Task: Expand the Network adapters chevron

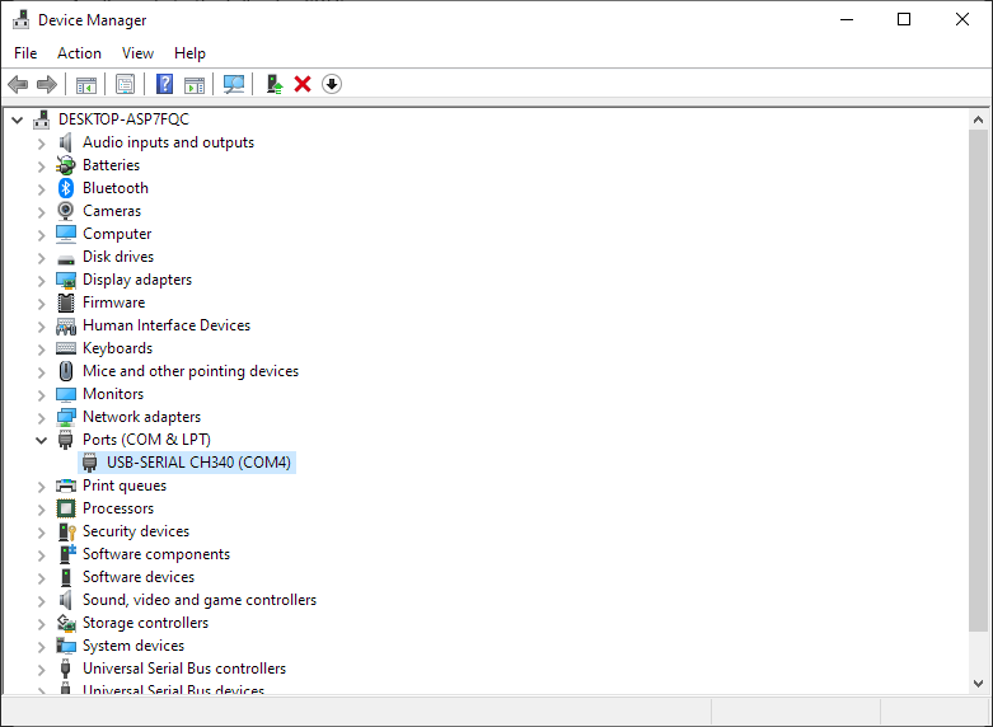Action: [41, 419]
